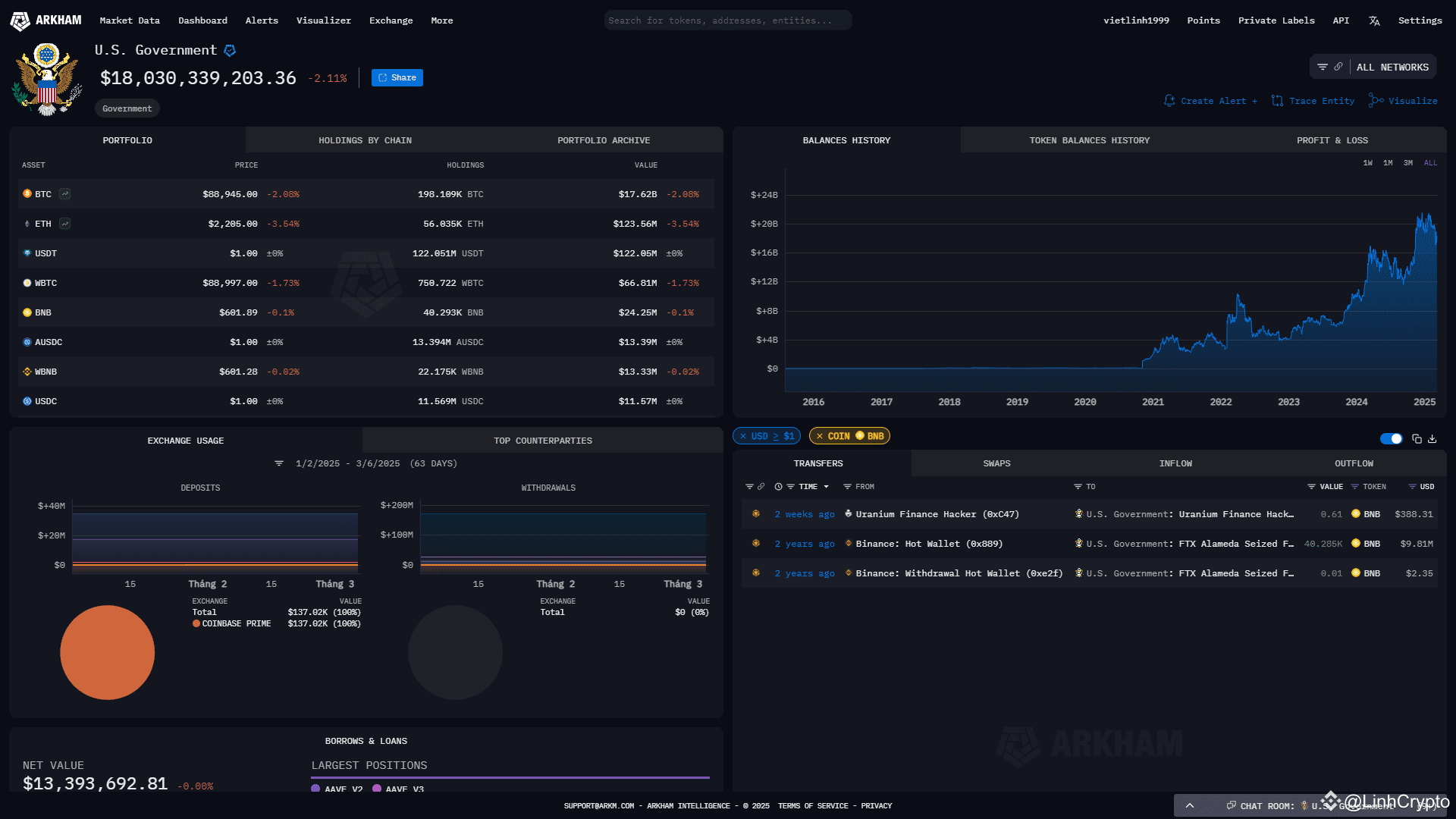
Task: Click the orange Coinbase Prime legend dot
Action: click(x=196, y=623)
